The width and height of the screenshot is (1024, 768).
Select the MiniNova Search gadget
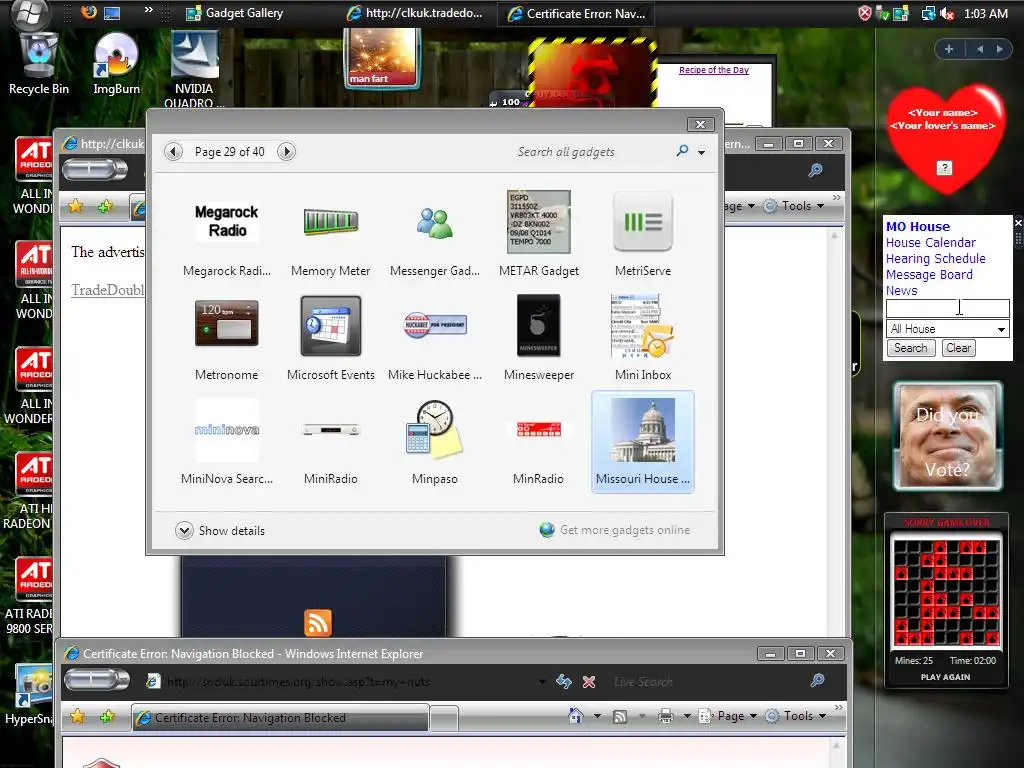227,441
